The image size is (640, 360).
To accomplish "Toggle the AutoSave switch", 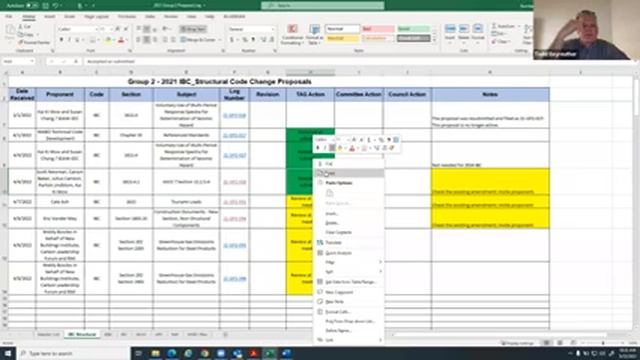I will tap(32, 6).
